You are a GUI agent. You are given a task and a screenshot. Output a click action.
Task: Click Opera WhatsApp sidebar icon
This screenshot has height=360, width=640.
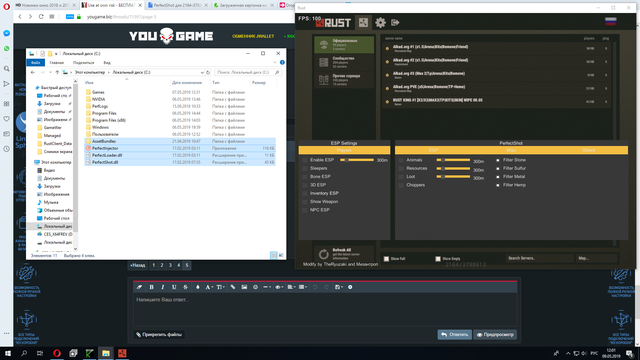(7, 48)
